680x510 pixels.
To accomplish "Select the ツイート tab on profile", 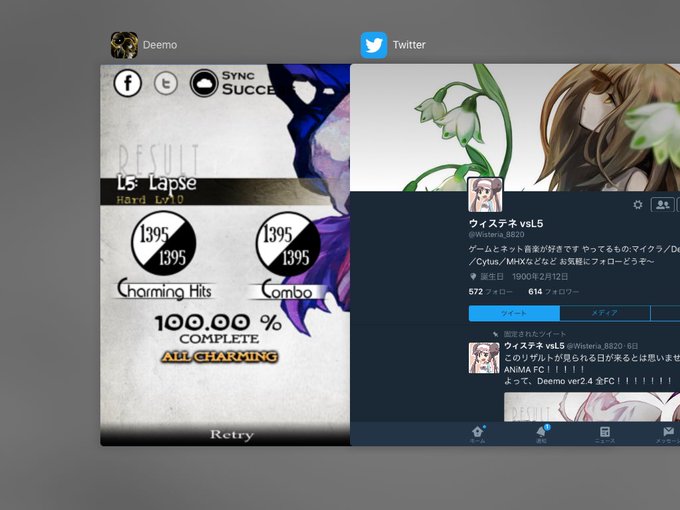I will [x=514, y=313].
